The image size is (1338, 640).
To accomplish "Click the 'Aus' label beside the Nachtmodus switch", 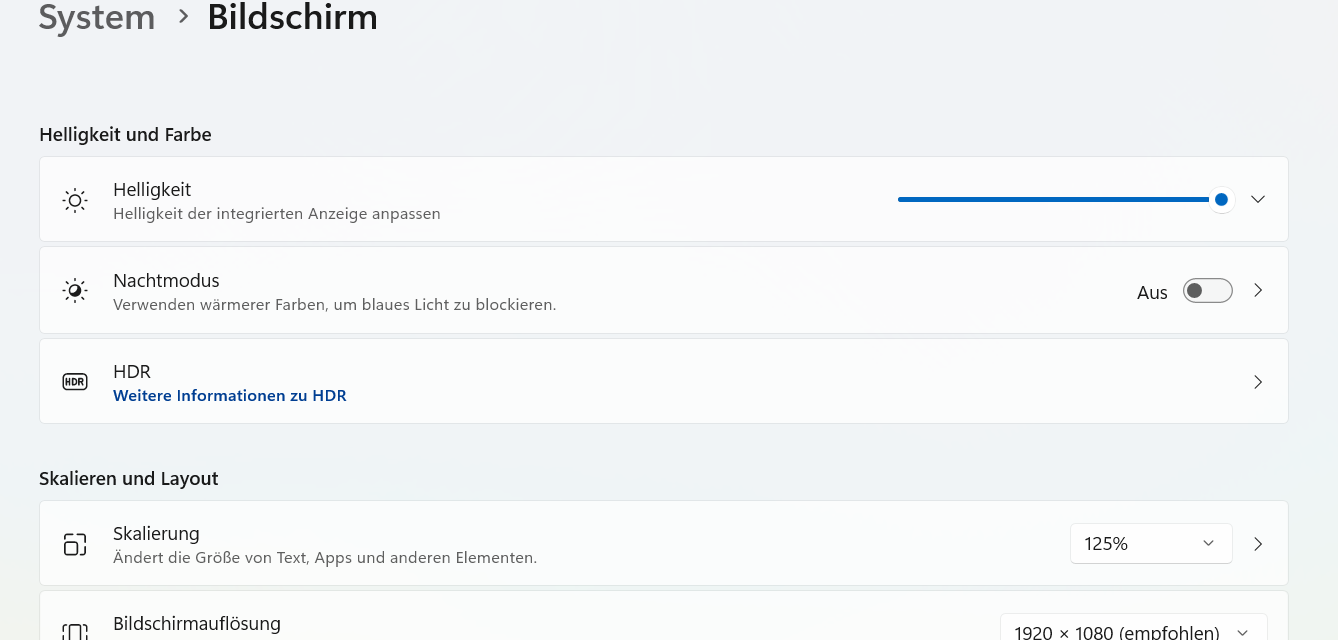I will (x=1152, y=293).
